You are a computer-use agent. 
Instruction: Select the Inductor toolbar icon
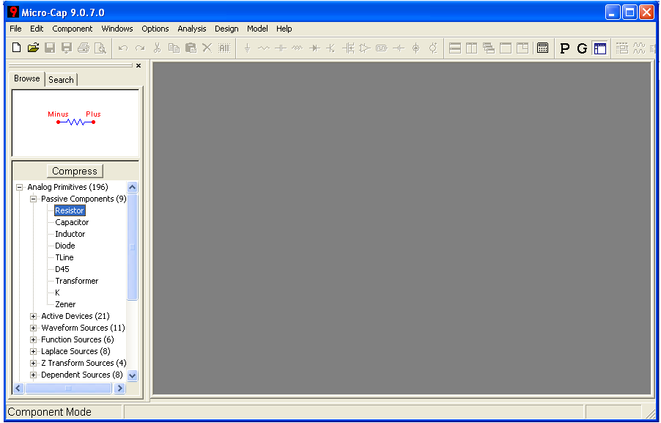click(297, 48)
